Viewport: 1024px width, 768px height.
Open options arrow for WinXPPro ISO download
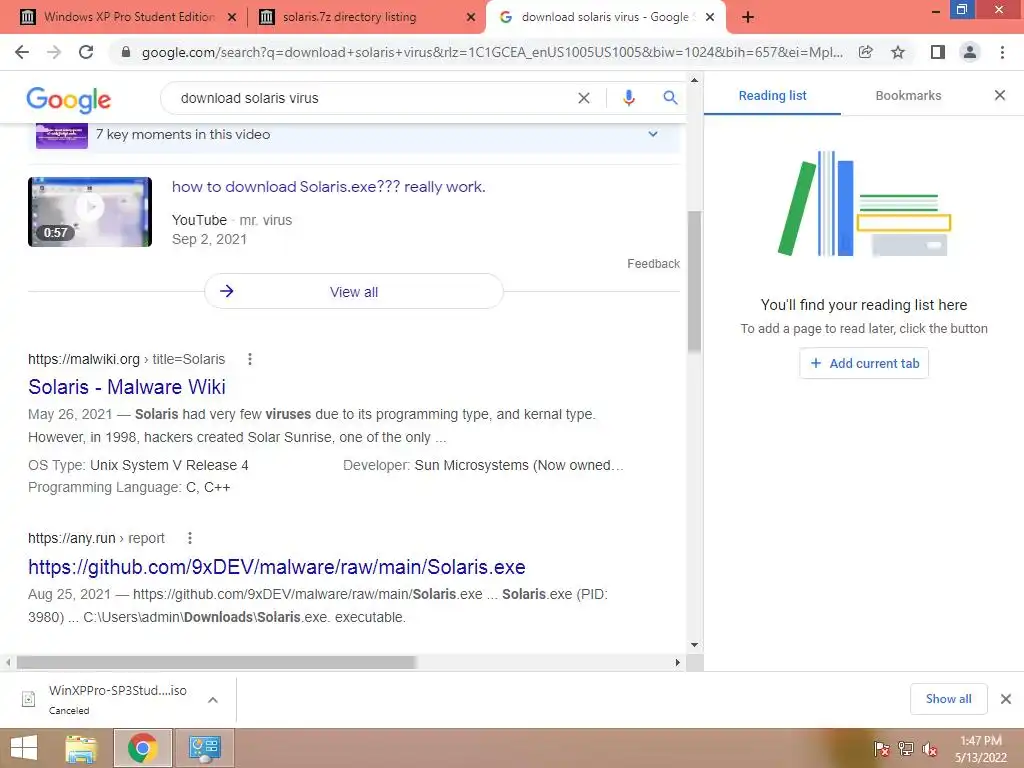pos(213,700)
